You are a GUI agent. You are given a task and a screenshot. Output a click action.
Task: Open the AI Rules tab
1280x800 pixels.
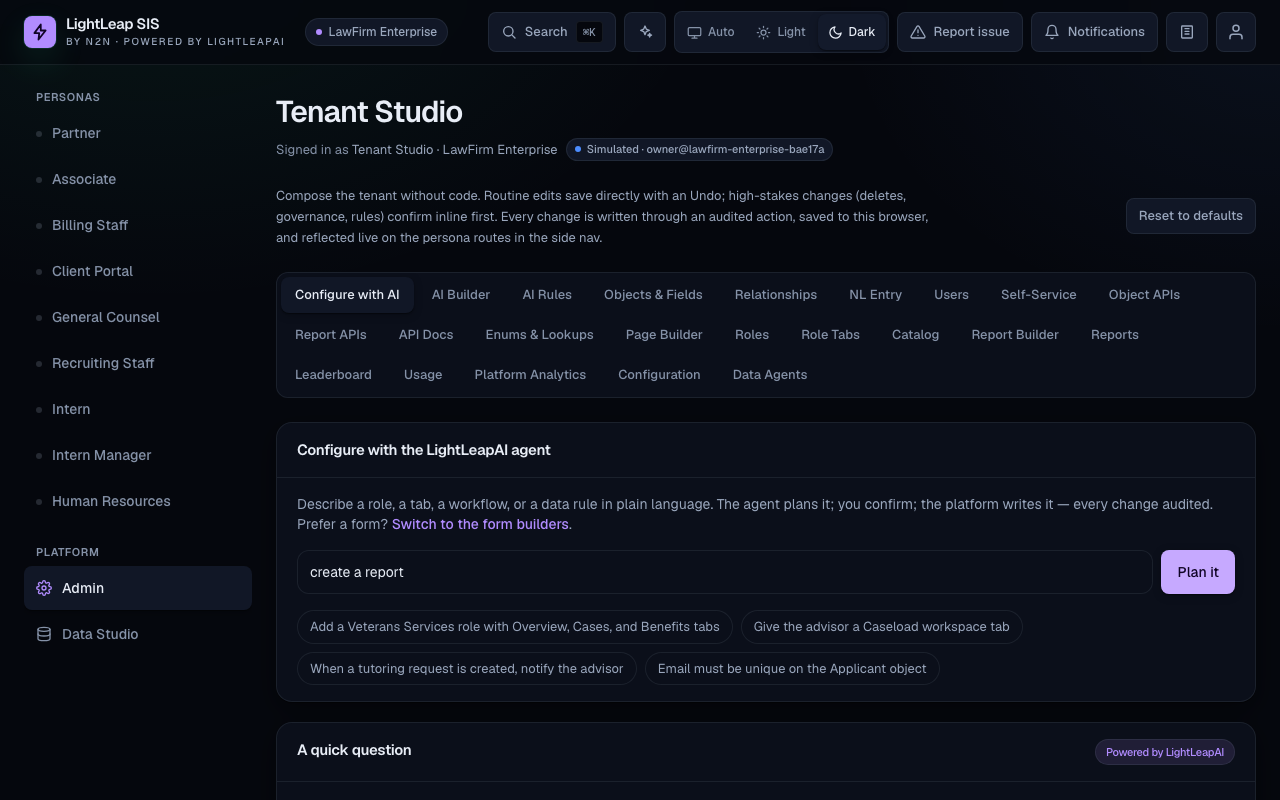point(547,295)
